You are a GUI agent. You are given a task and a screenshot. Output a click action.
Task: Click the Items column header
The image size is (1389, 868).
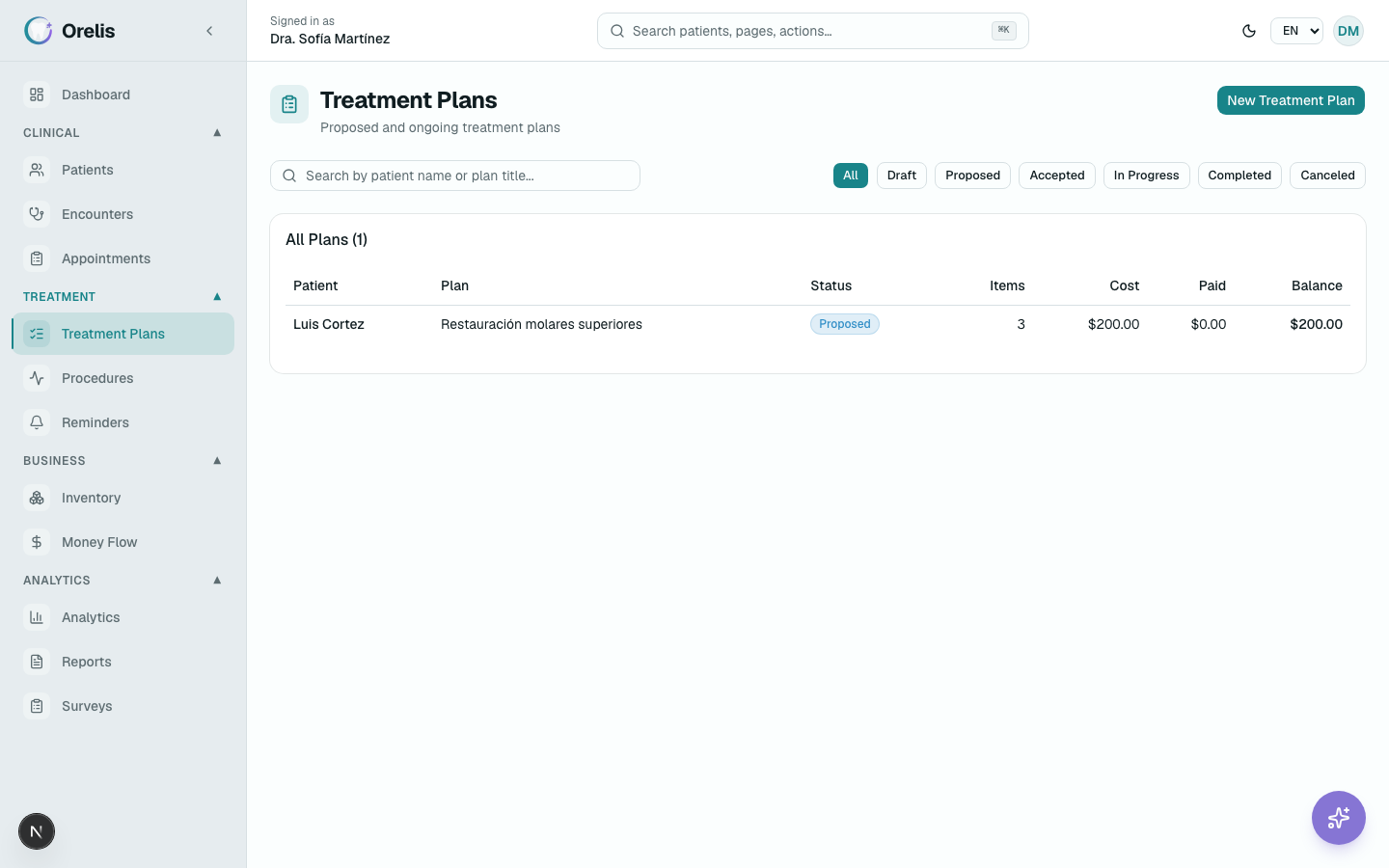point(1007,285)
